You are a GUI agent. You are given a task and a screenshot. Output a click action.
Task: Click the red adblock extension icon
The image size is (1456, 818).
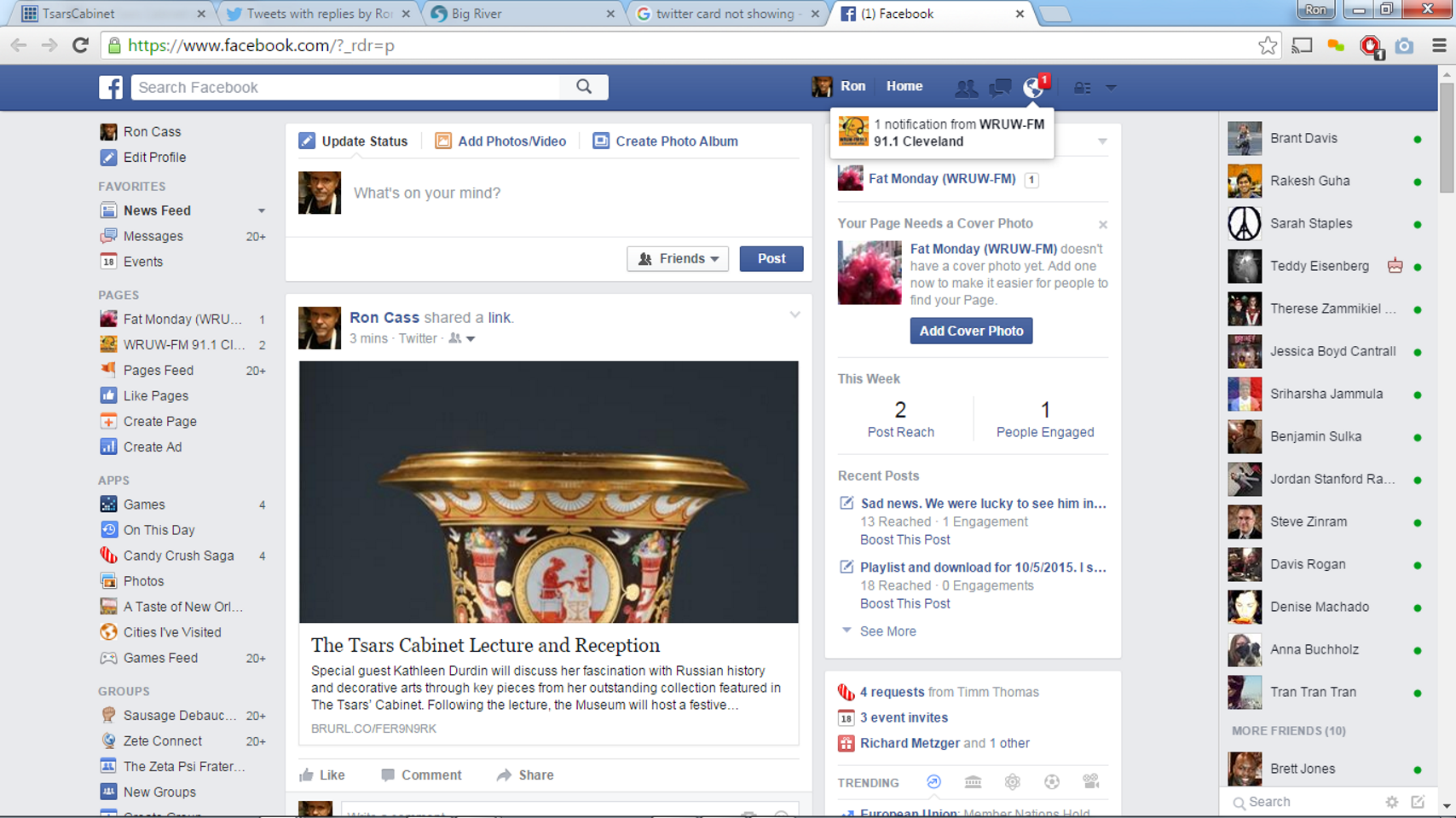(x=1371, y=46)
